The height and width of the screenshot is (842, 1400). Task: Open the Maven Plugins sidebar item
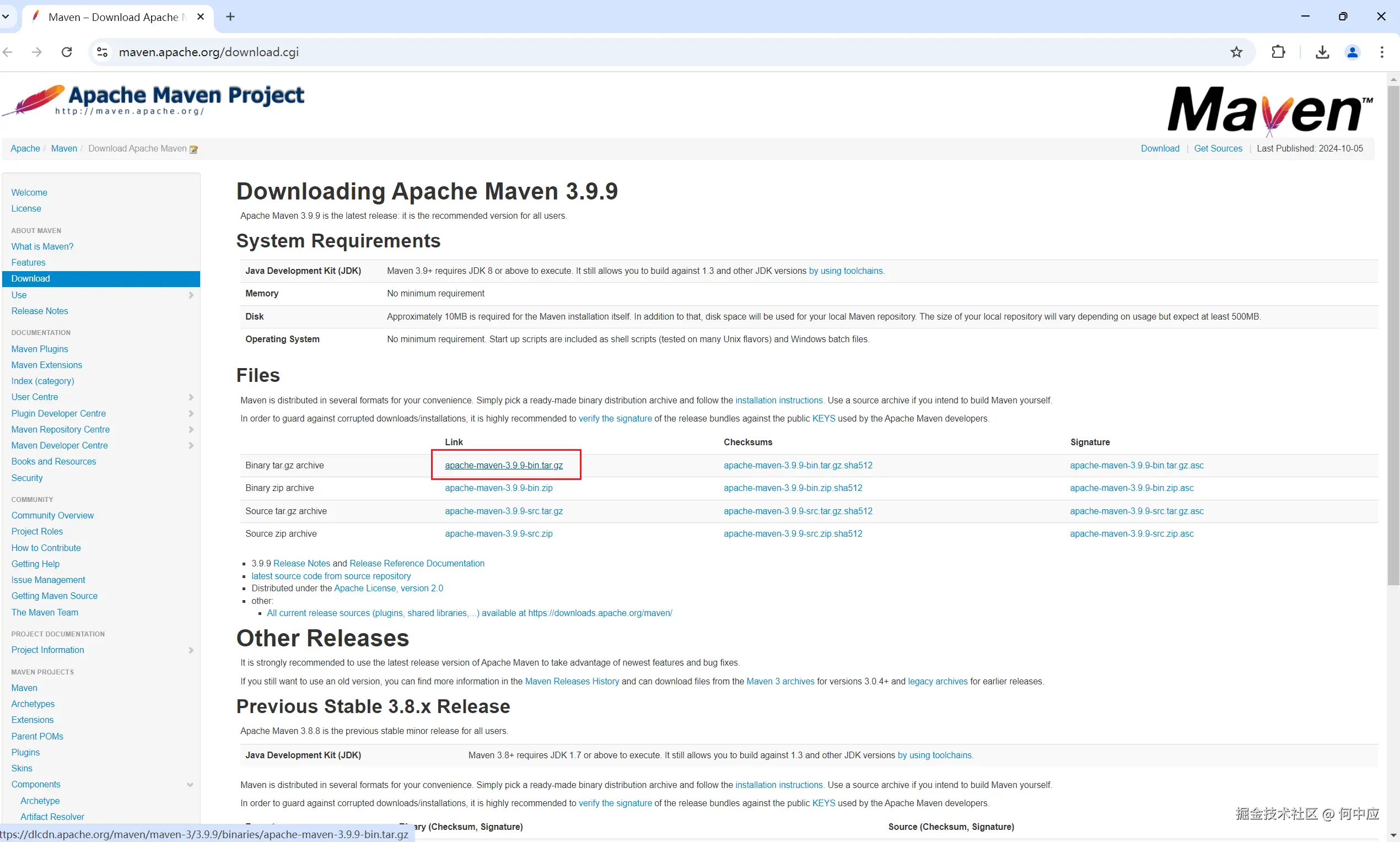[40, 349]
